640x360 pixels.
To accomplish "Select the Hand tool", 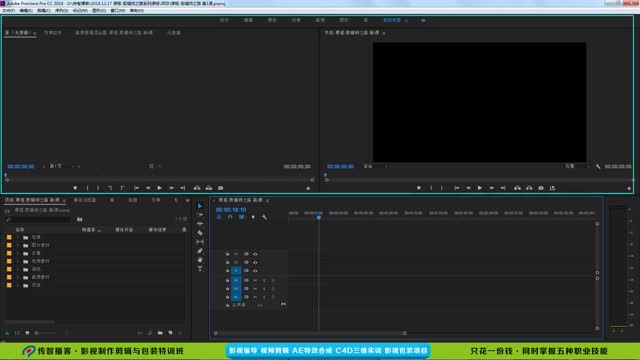I will coord(200,260).
